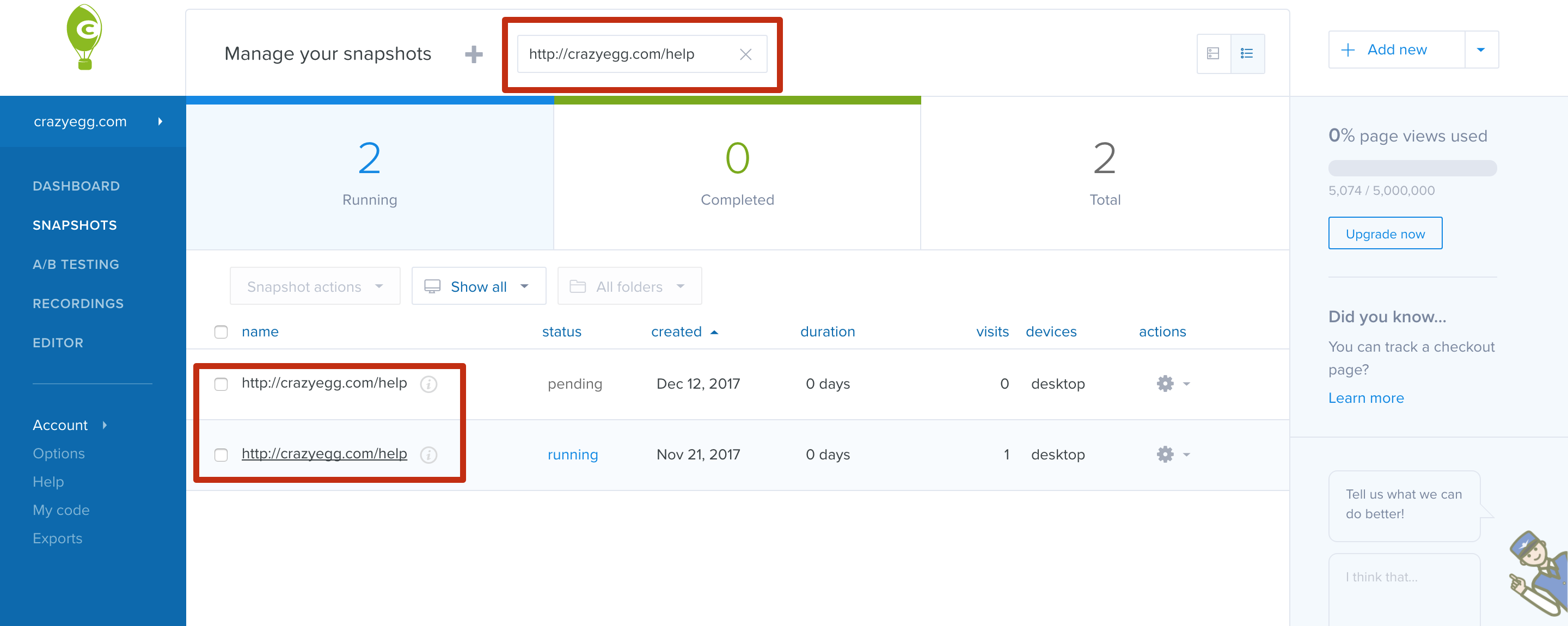The width and height of the screenshot is (1568, 626).
Task: Expand the Account menu in sidebar
Action: pos(70,425)
